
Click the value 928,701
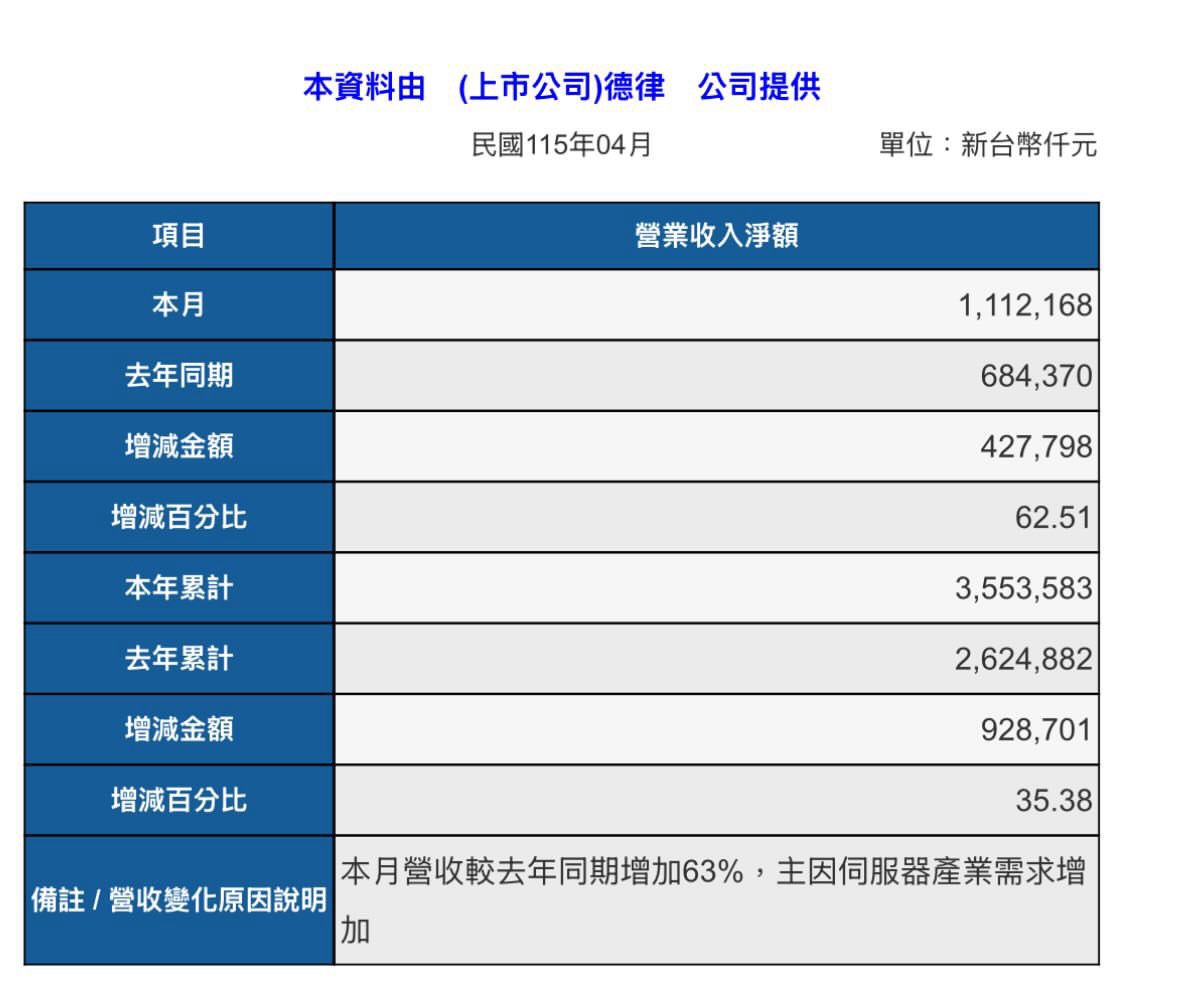(1036, 730)
